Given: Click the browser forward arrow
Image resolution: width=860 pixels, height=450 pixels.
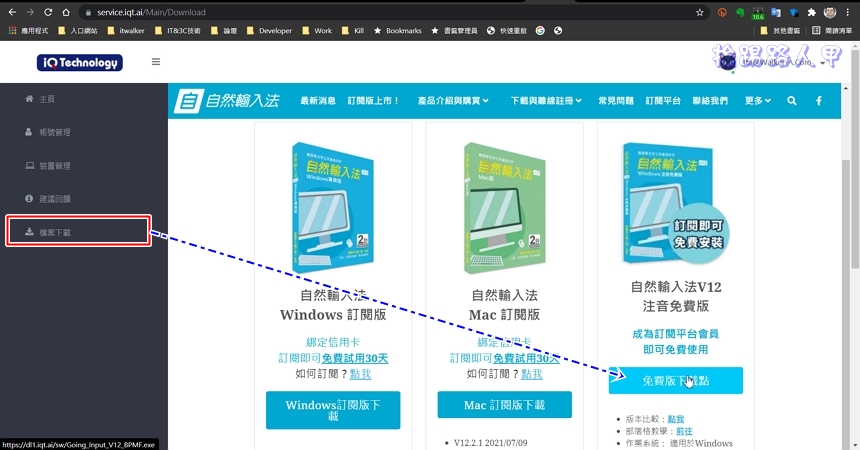Looking at the screenshot, I should click(30, 12).
